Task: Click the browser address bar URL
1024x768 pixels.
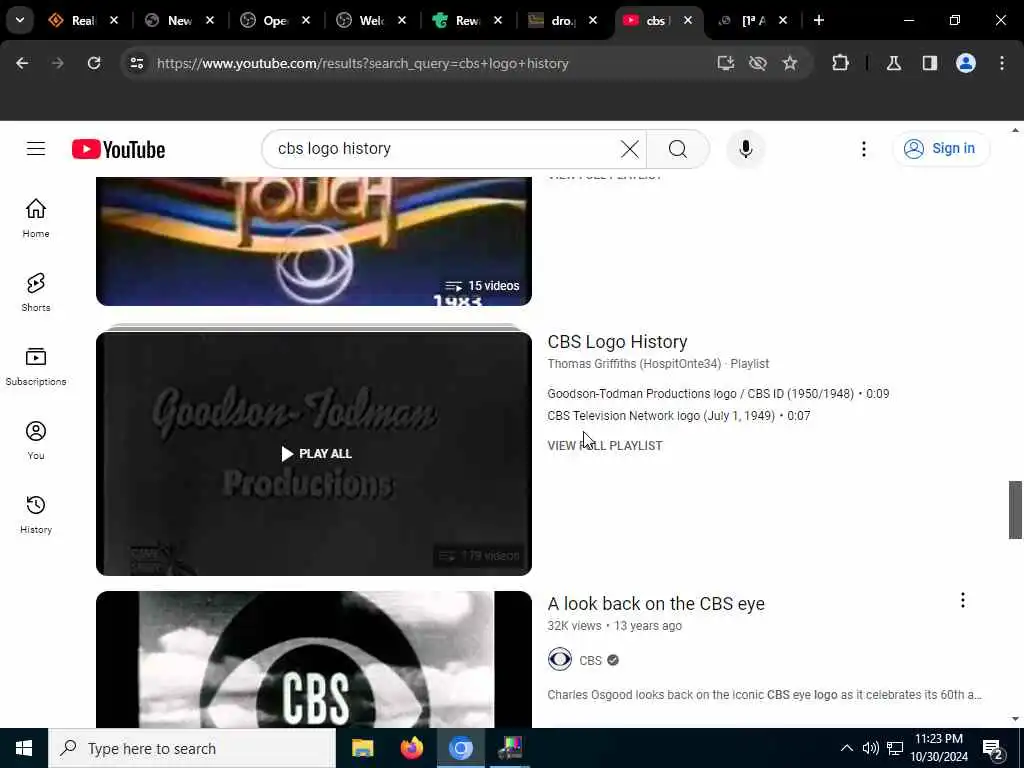Action: (x=362, y=63)
